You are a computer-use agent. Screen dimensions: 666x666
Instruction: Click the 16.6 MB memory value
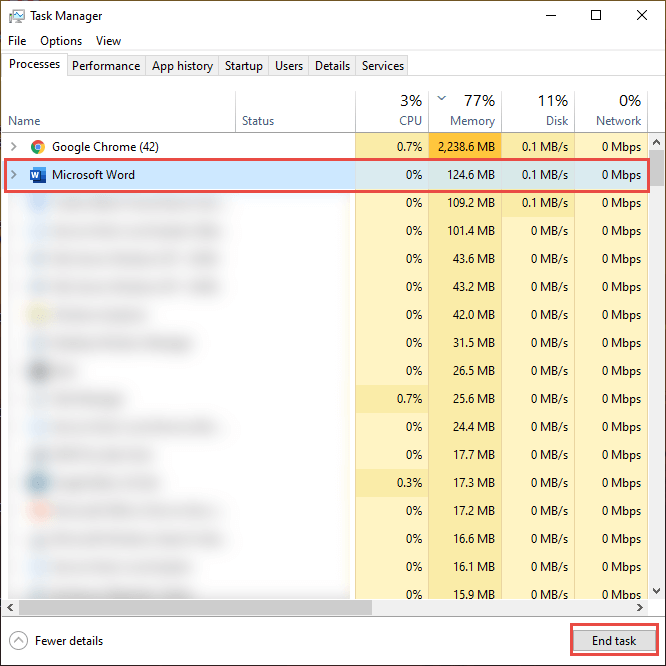coord(474,539)
